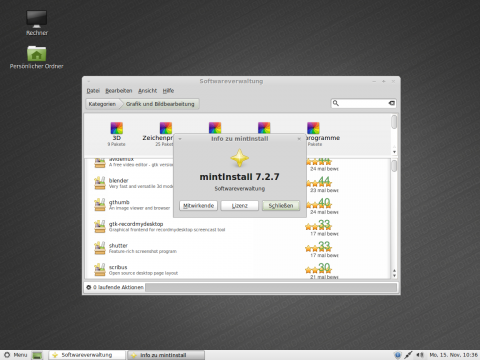Open the Ansicht menu
Screen dimensions: 480x360
point(147,91)
